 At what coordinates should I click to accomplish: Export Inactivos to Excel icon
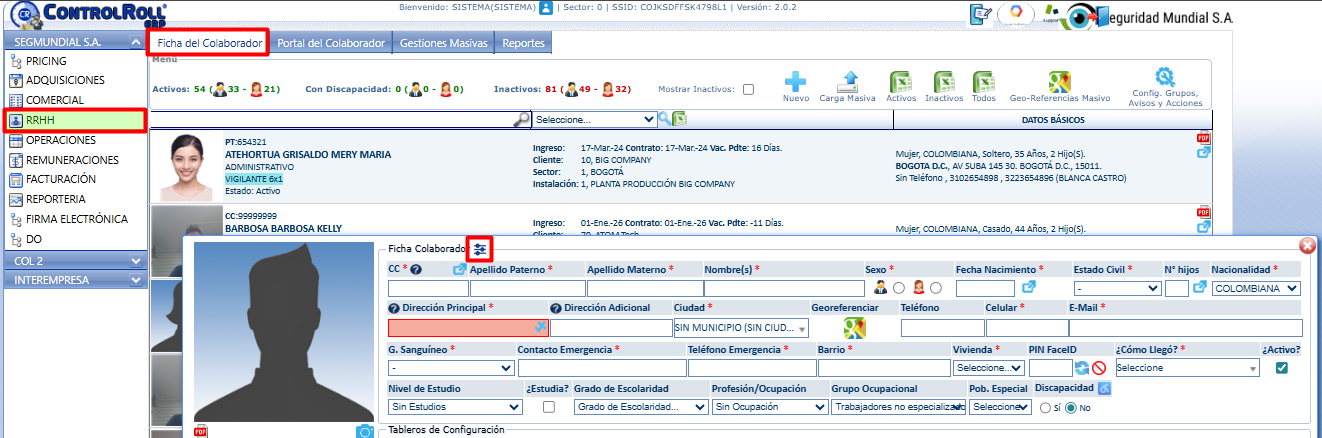(x=944, y=82)
